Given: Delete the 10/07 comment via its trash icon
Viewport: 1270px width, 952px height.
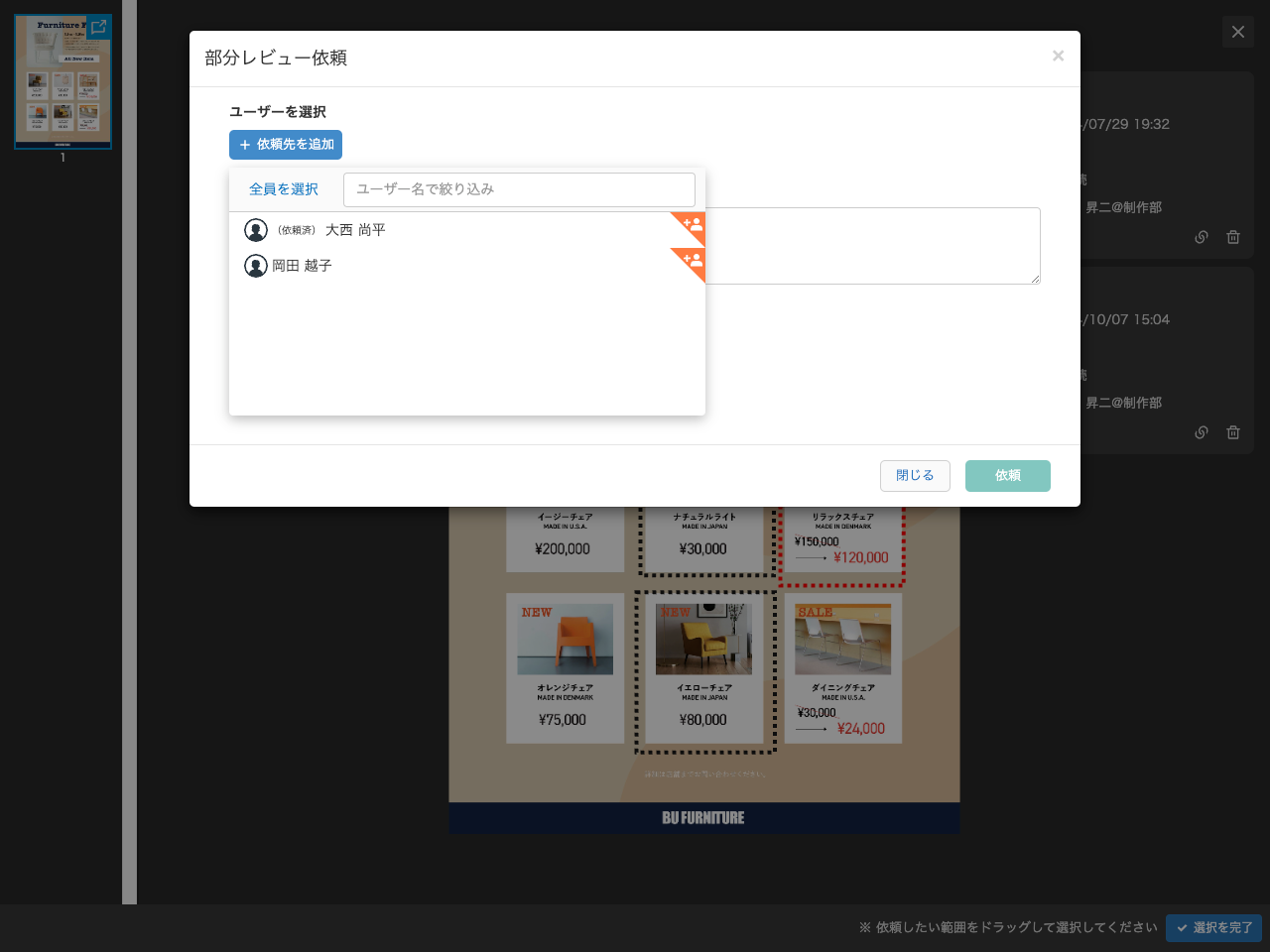Looking at the screenshot, I should click(1233, 432).
